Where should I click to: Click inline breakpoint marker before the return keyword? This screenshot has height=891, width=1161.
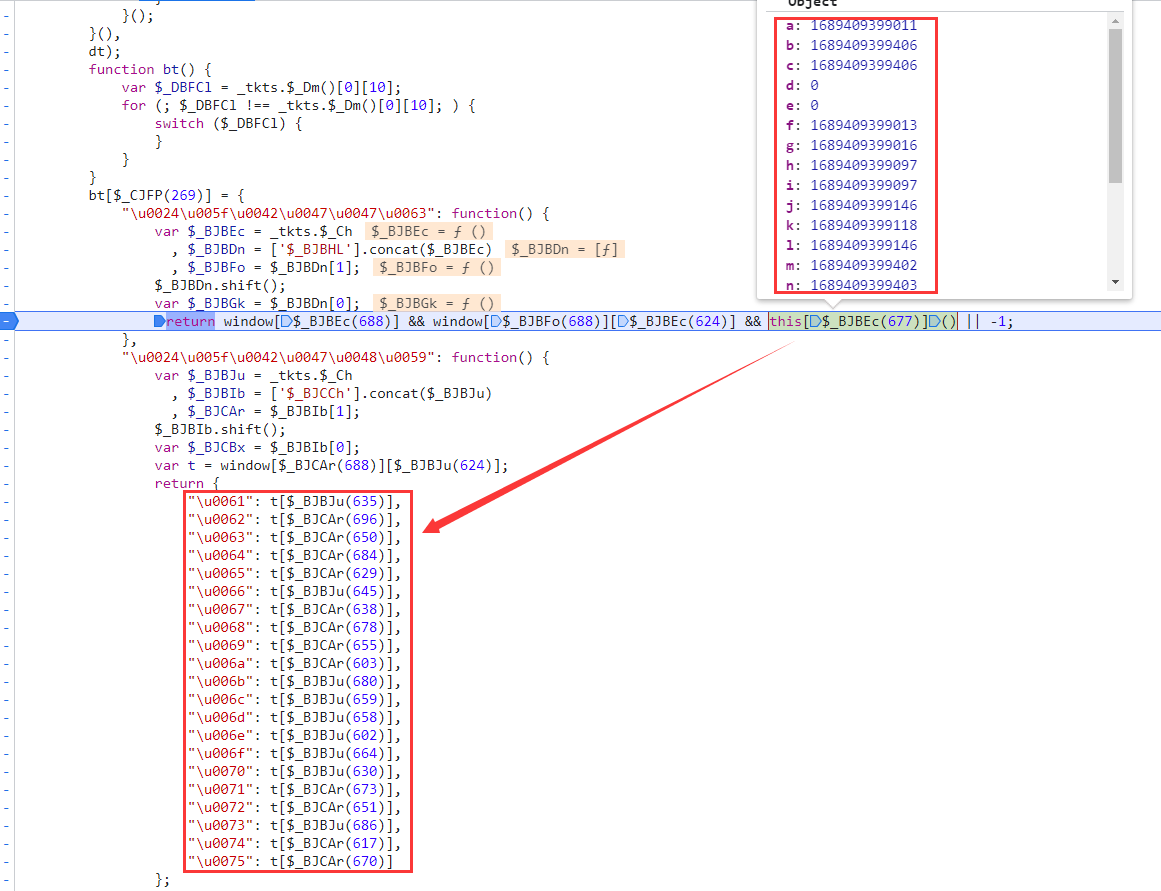(x=159, y=321)
